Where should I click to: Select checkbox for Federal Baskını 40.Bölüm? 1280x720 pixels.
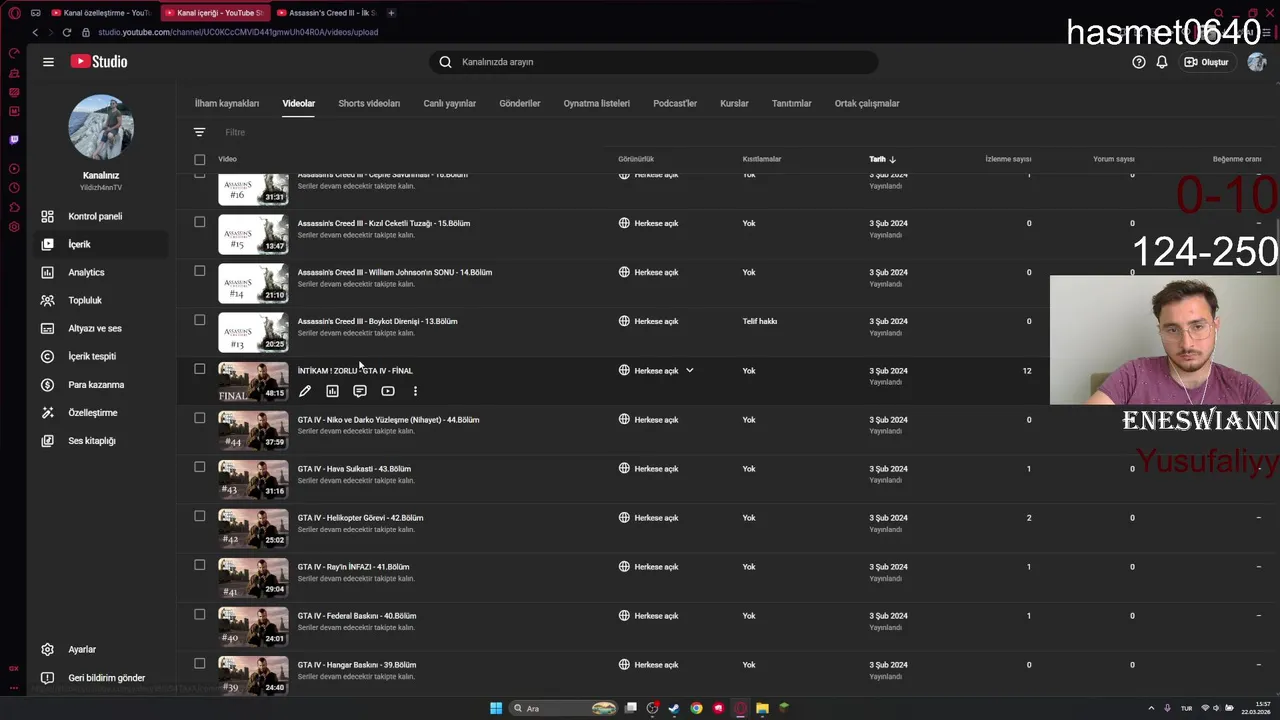click(200, 614)
